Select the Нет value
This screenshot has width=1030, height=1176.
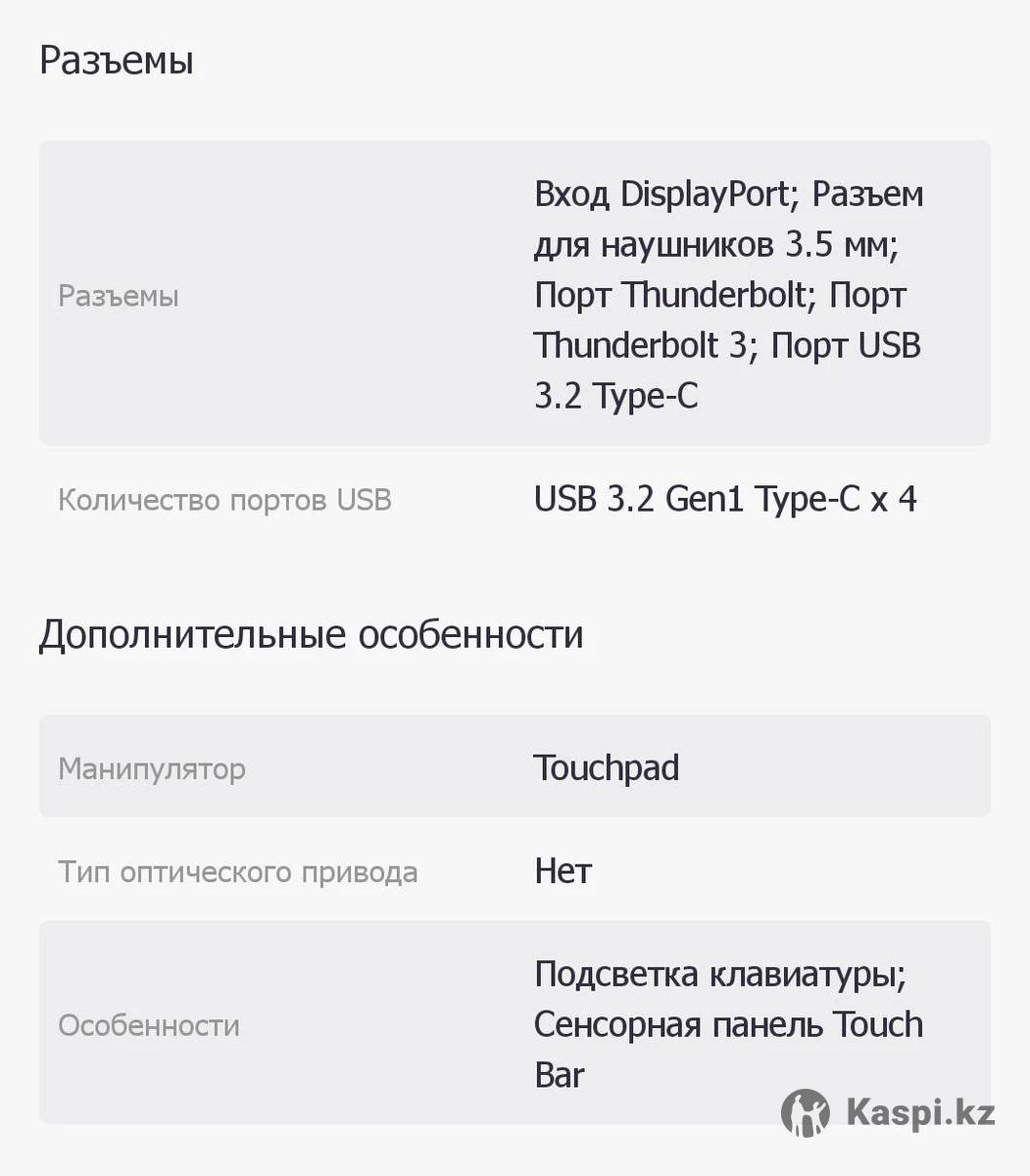[564, 870]
